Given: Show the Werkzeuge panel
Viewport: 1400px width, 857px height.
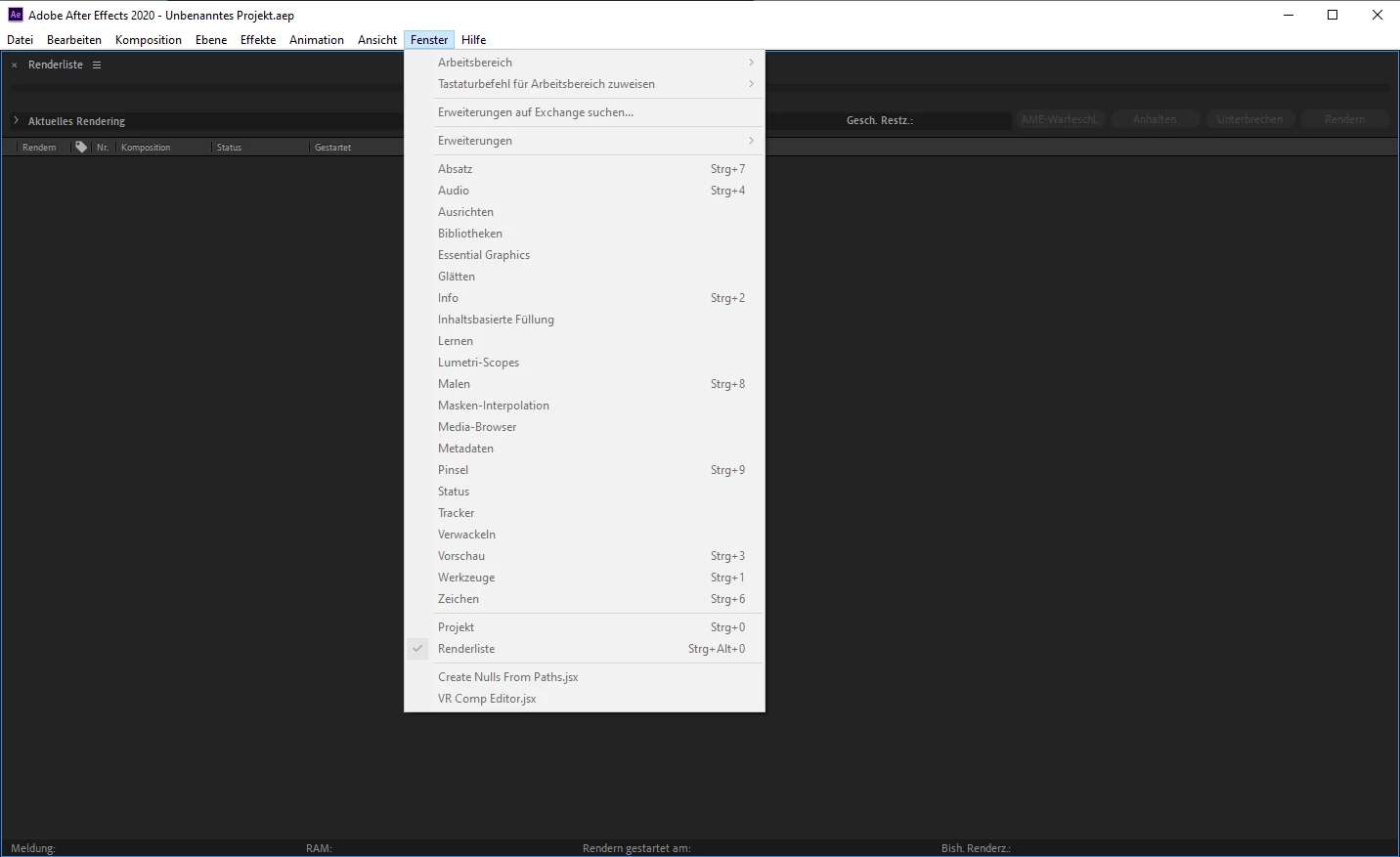Looking at the screenshot, I should 585,578.
